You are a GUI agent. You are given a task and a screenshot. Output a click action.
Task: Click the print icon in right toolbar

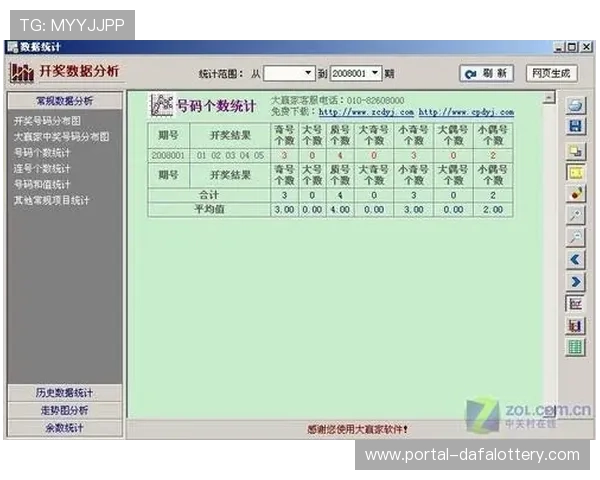coord(576,104)
